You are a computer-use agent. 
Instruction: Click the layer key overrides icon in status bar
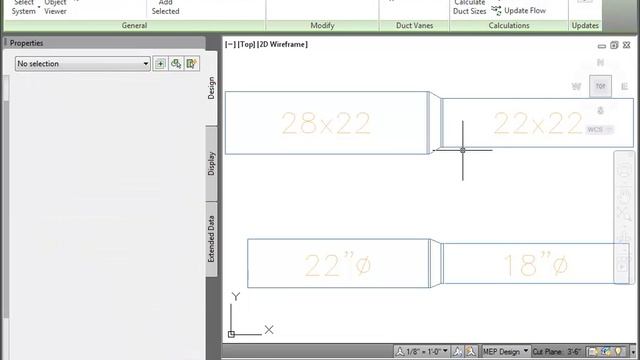tap(606, 351)
